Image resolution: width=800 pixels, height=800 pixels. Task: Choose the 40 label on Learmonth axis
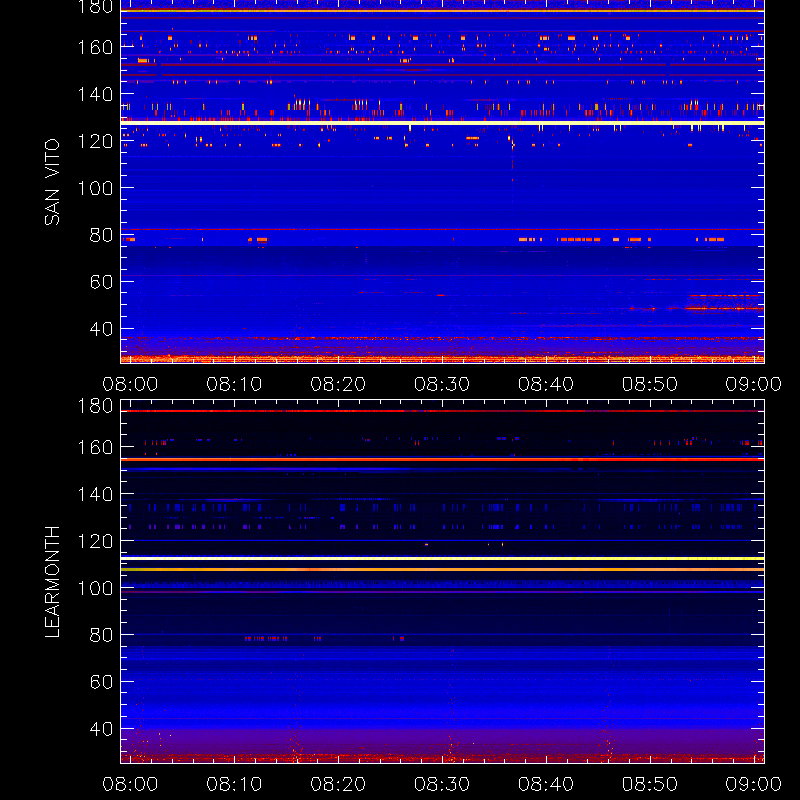click(102, 729)
